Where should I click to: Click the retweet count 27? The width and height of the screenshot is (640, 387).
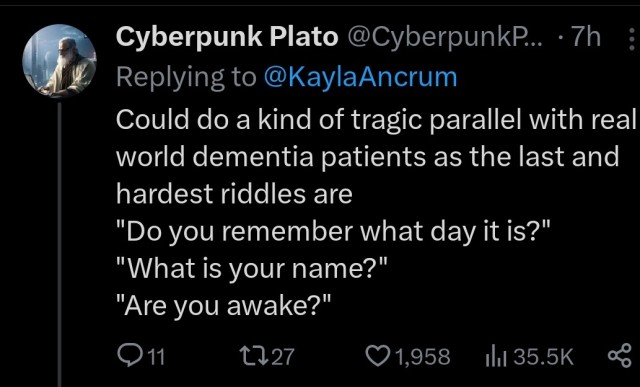tap(282, 356)
